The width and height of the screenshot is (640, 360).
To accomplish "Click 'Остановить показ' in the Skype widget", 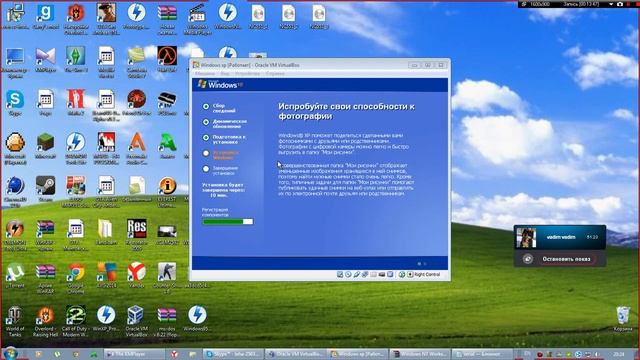I will point(566,259).
